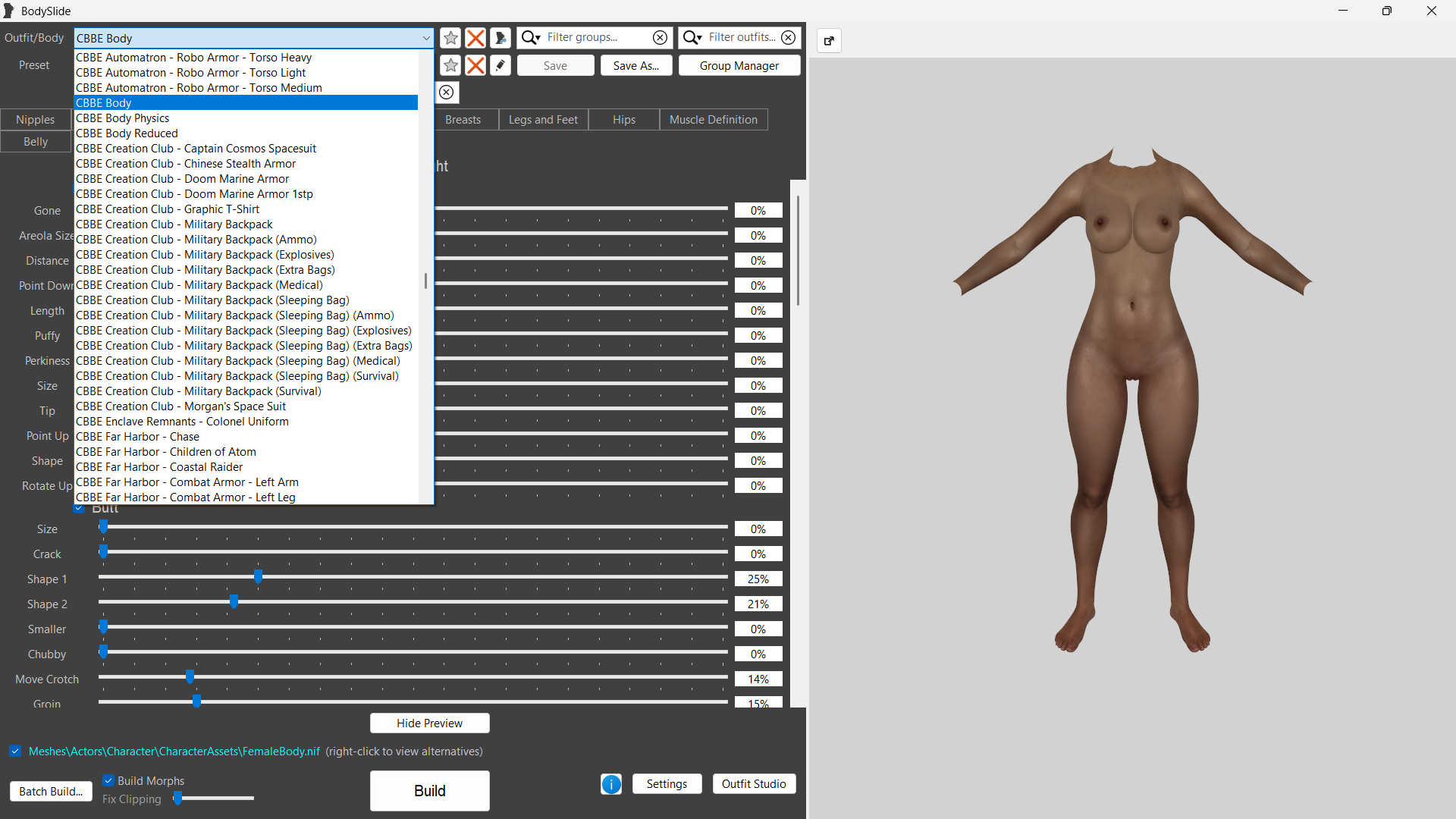1456x819 pixels.
Task: Choose CBBE Body Physics from the list
Action: 246,118
